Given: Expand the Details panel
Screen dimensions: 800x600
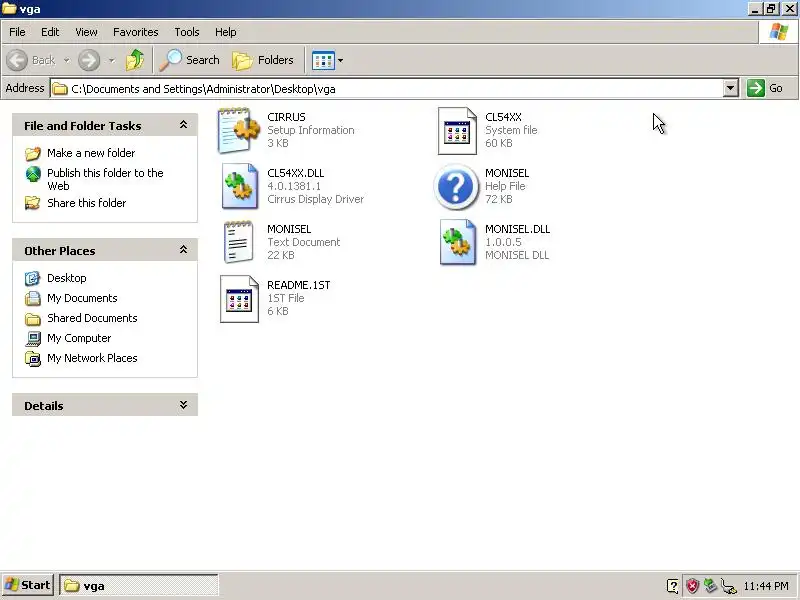Looking at the screenshot, I should click(183, 405).
